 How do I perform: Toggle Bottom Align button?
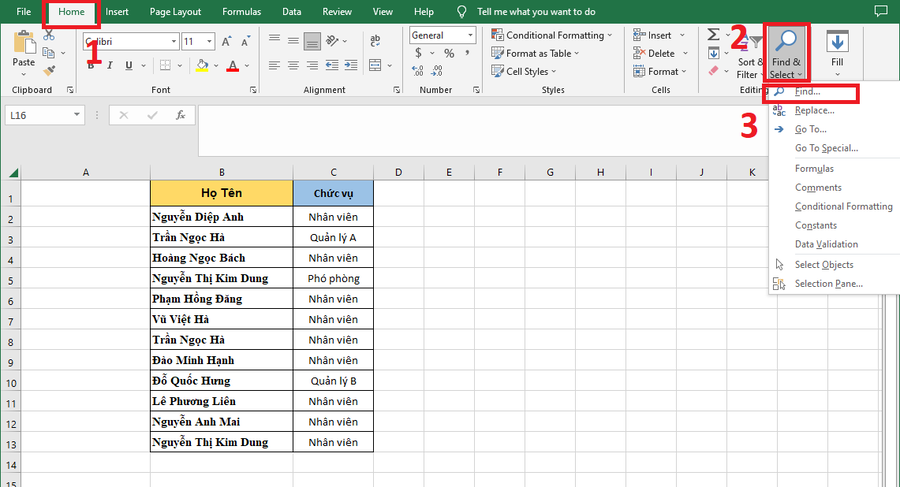(x=312, y=40)
